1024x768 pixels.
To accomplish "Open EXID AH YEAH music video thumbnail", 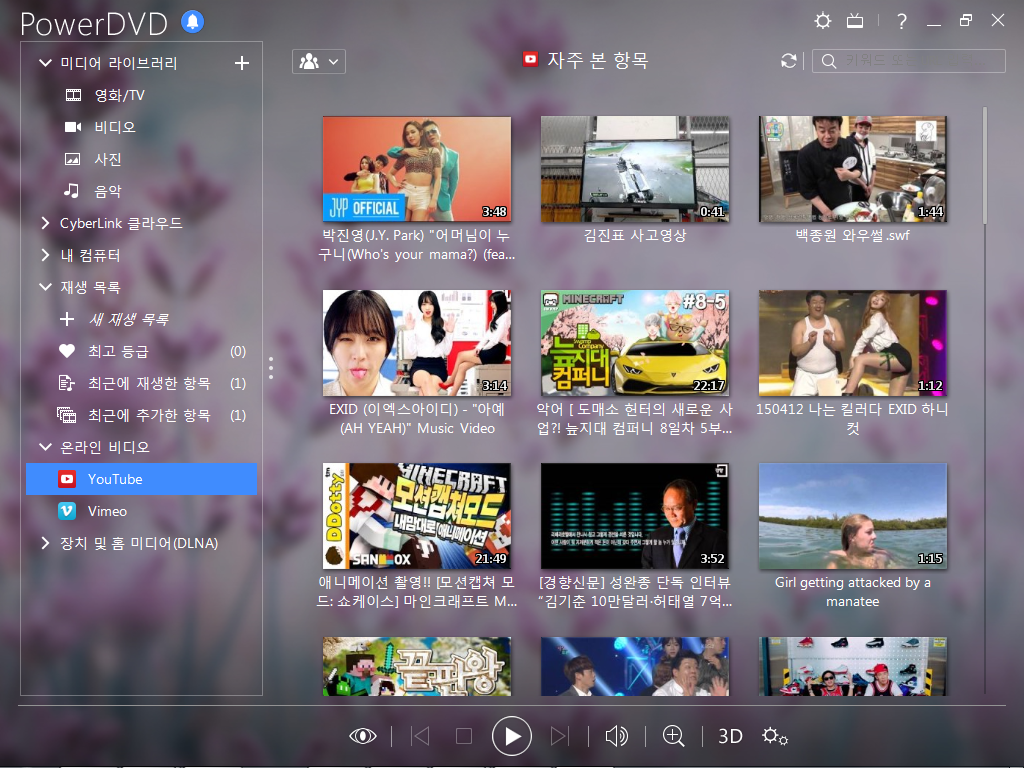I will pyautogui.click(x=417, y=343).
